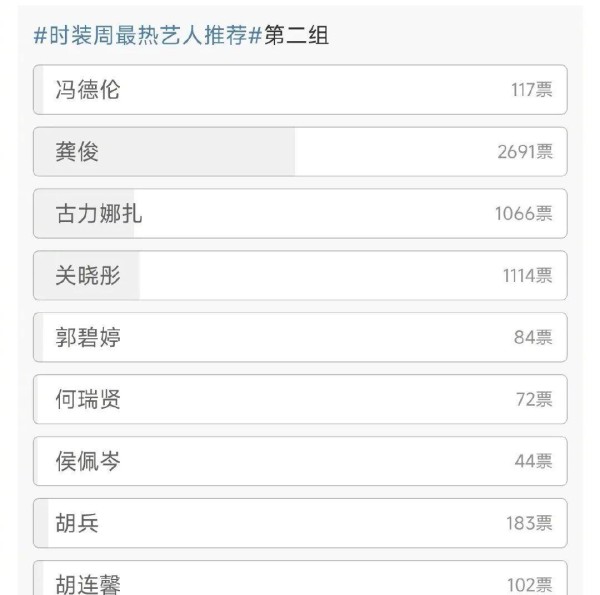600x595 pixels.
Task: Choose 古力娜扎 in the poll
Action: tap(300, 214)
